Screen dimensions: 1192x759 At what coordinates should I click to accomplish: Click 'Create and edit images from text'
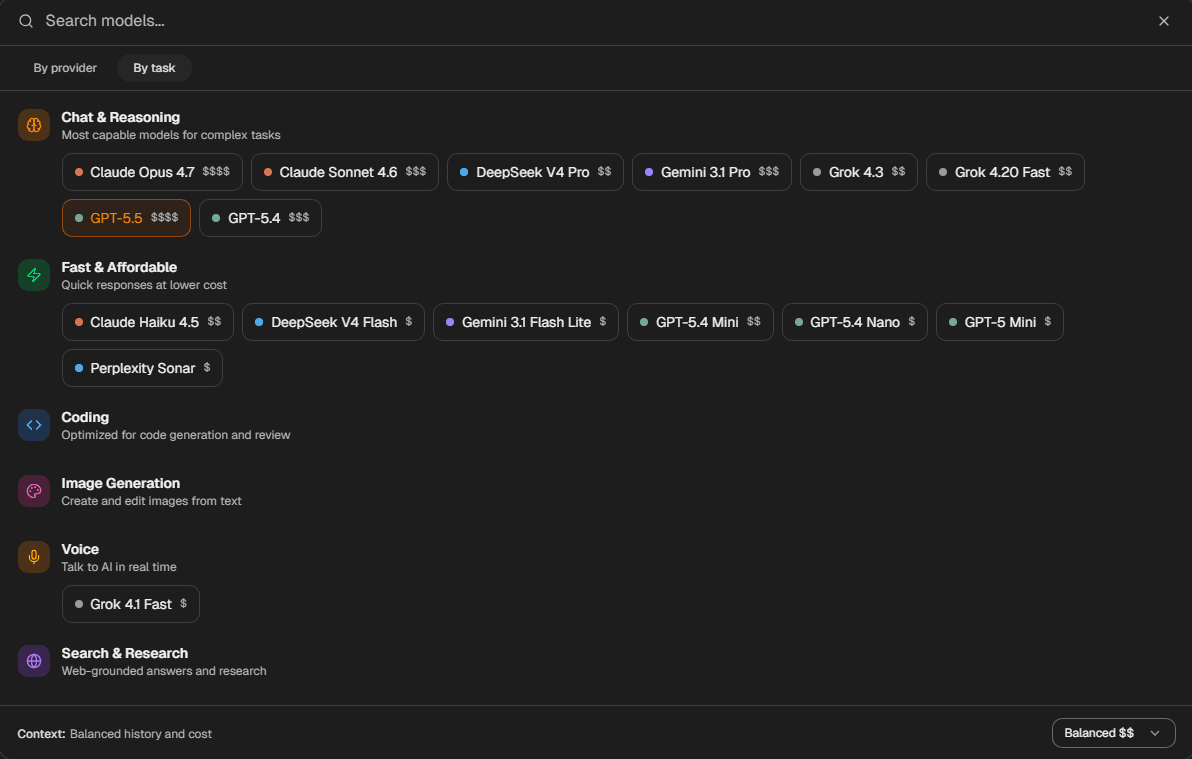151,501
